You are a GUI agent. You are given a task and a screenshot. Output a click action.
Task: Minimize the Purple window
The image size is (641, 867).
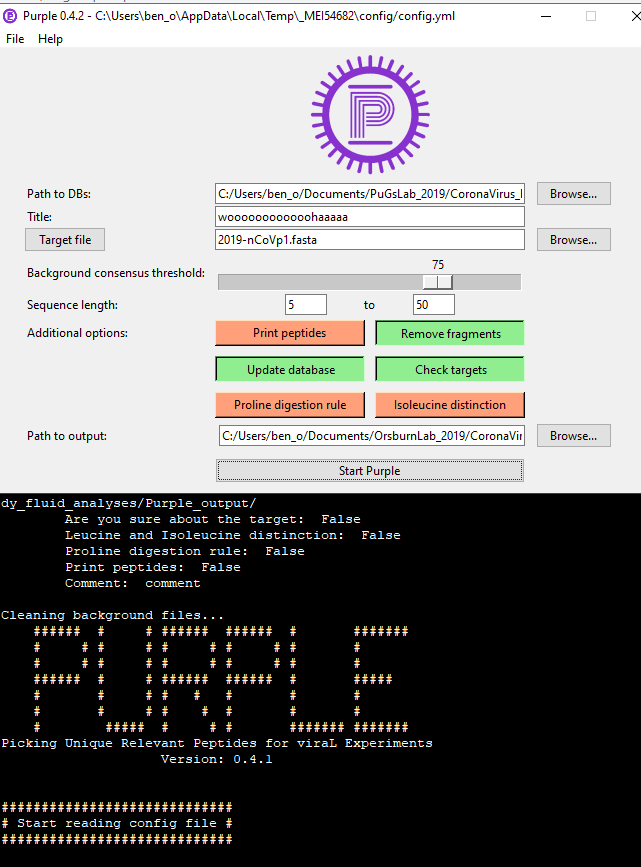click(x=543, y=16)
